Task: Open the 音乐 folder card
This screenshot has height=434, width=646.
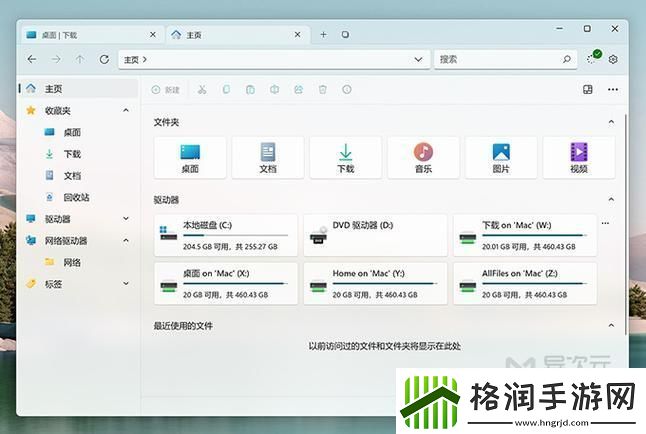Action: click(424, 158)
